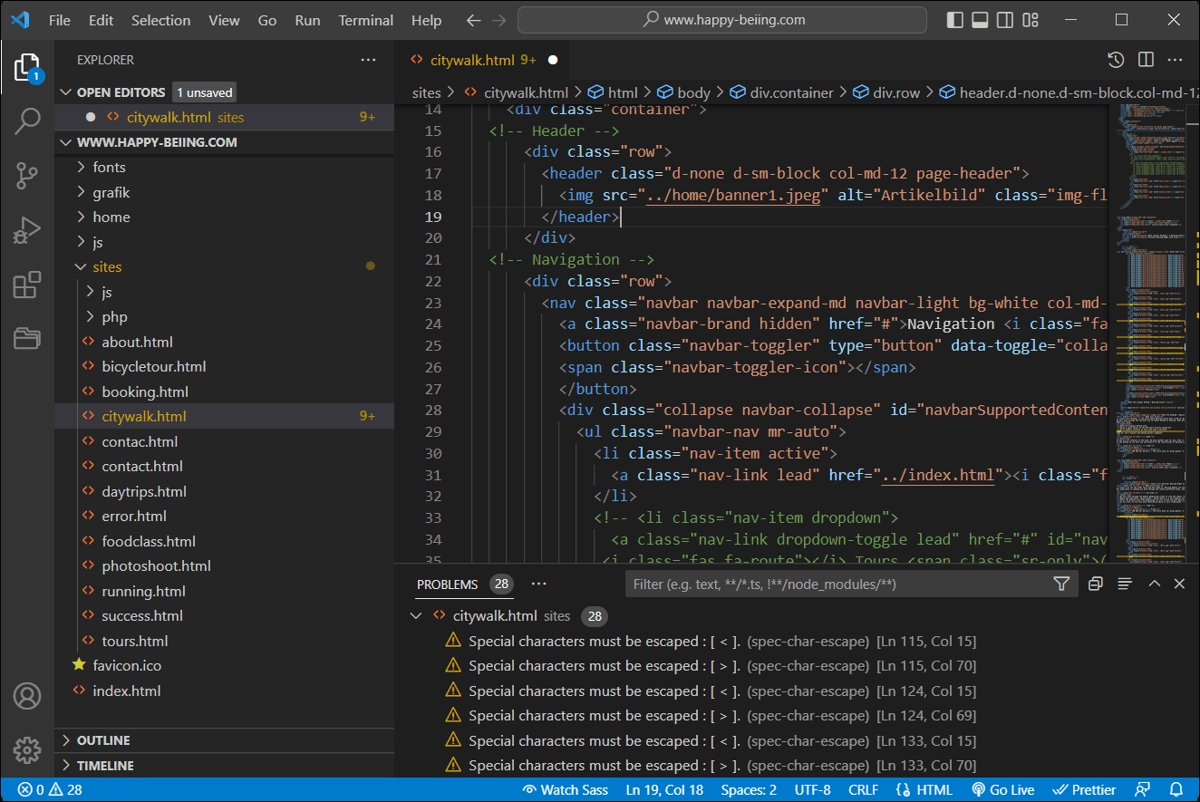This screenshot has width=1200, height=802.
Task: Click the Collapse All icon in Problems panel
Action: coord(1095,583)
